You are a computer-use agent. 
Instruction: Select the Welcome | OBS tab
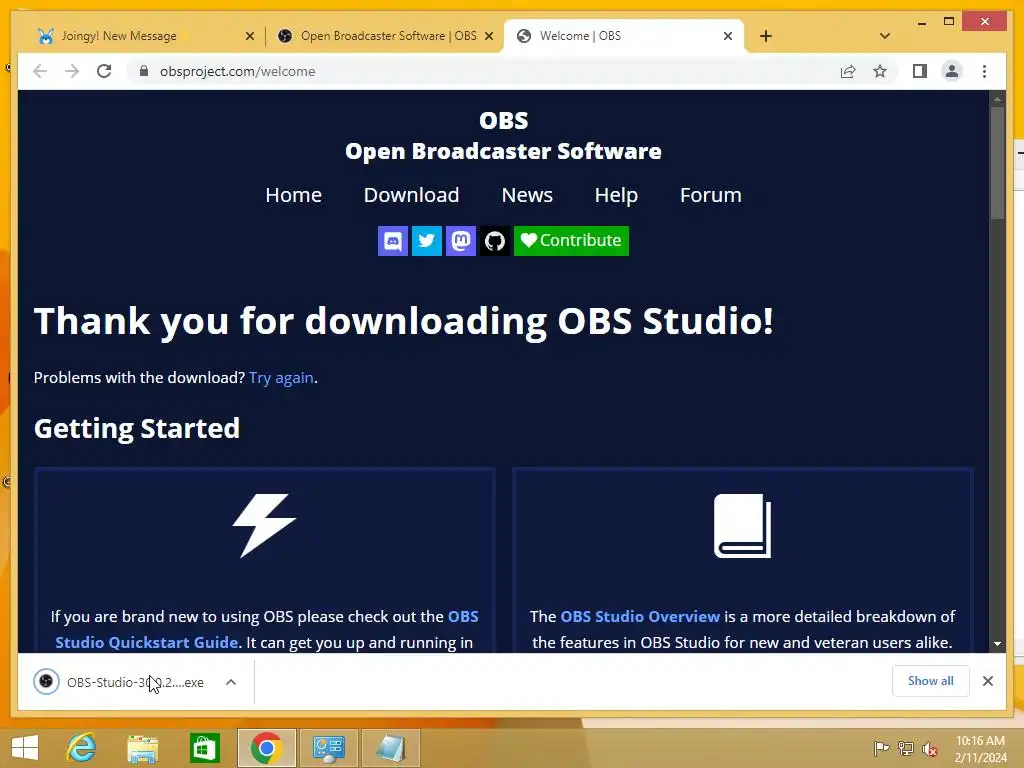click(x=624, y=36)
